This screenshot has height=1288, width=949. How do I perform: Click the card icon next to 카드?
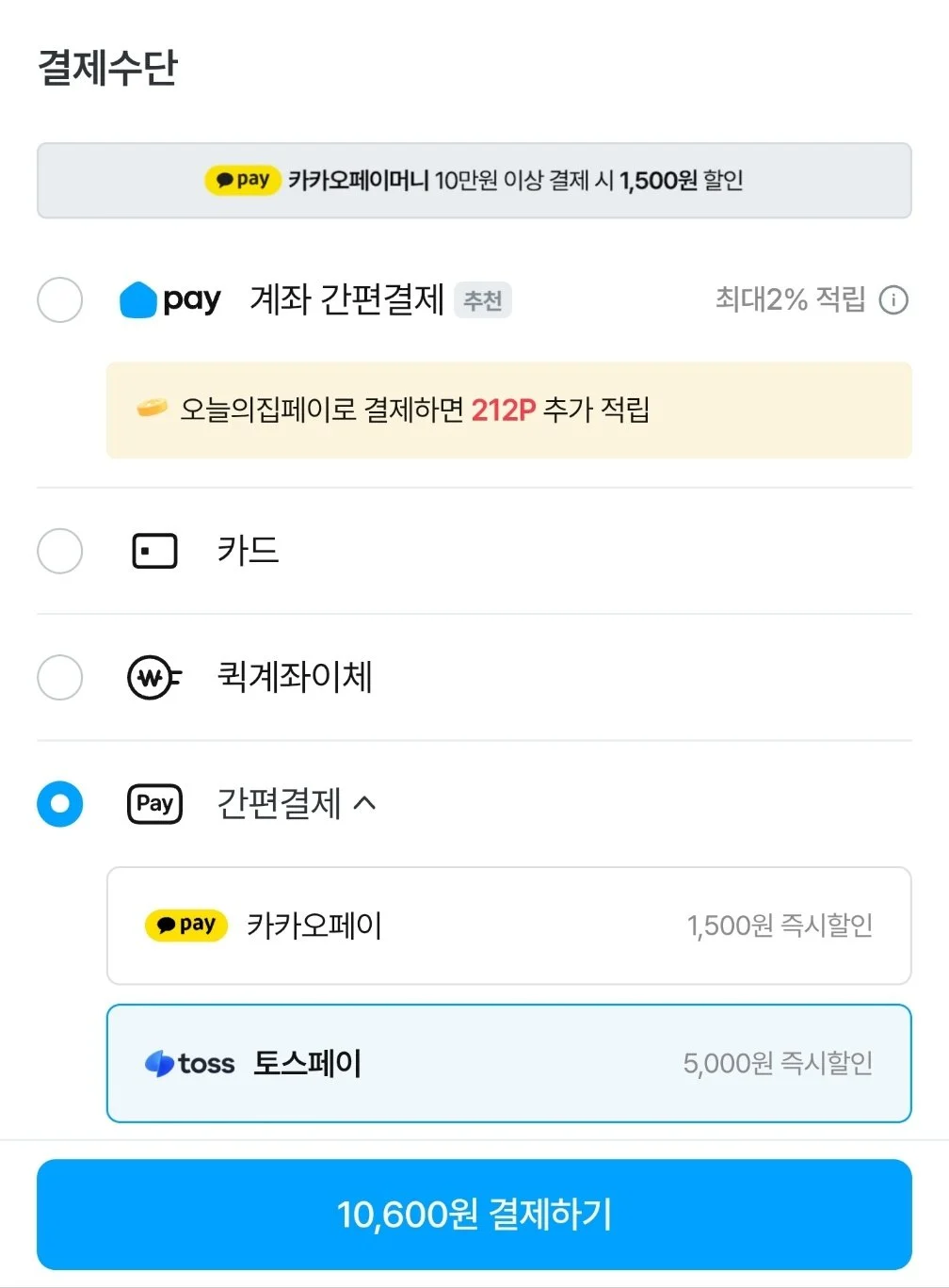pyautogui.click(x=154, y=551)
